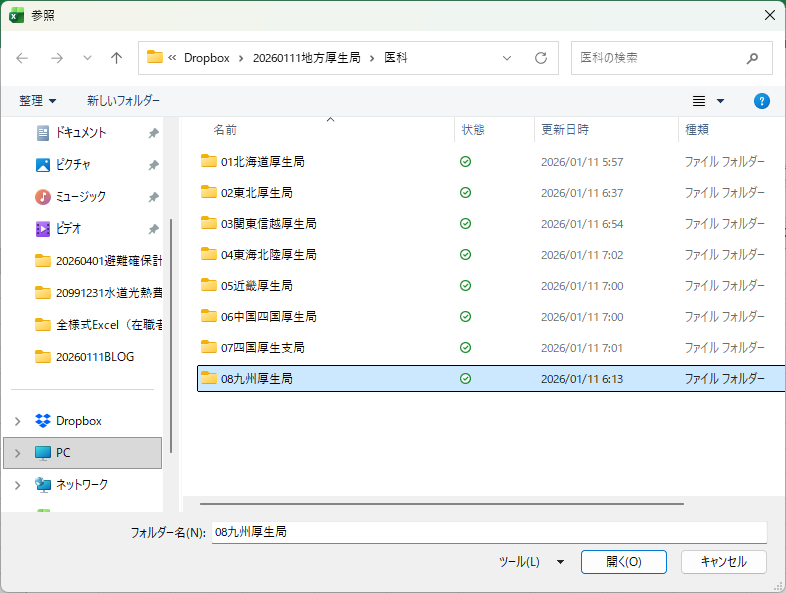The image size is (786, 593).
Task: Open the recent locations dropdown arrow
Action: click(87, 58)
